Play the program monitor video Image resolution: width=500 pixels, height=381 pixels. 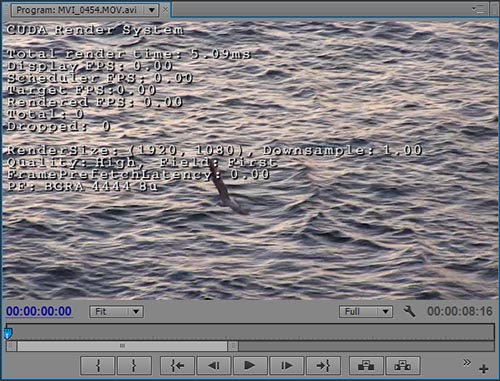tap(250, 366)
